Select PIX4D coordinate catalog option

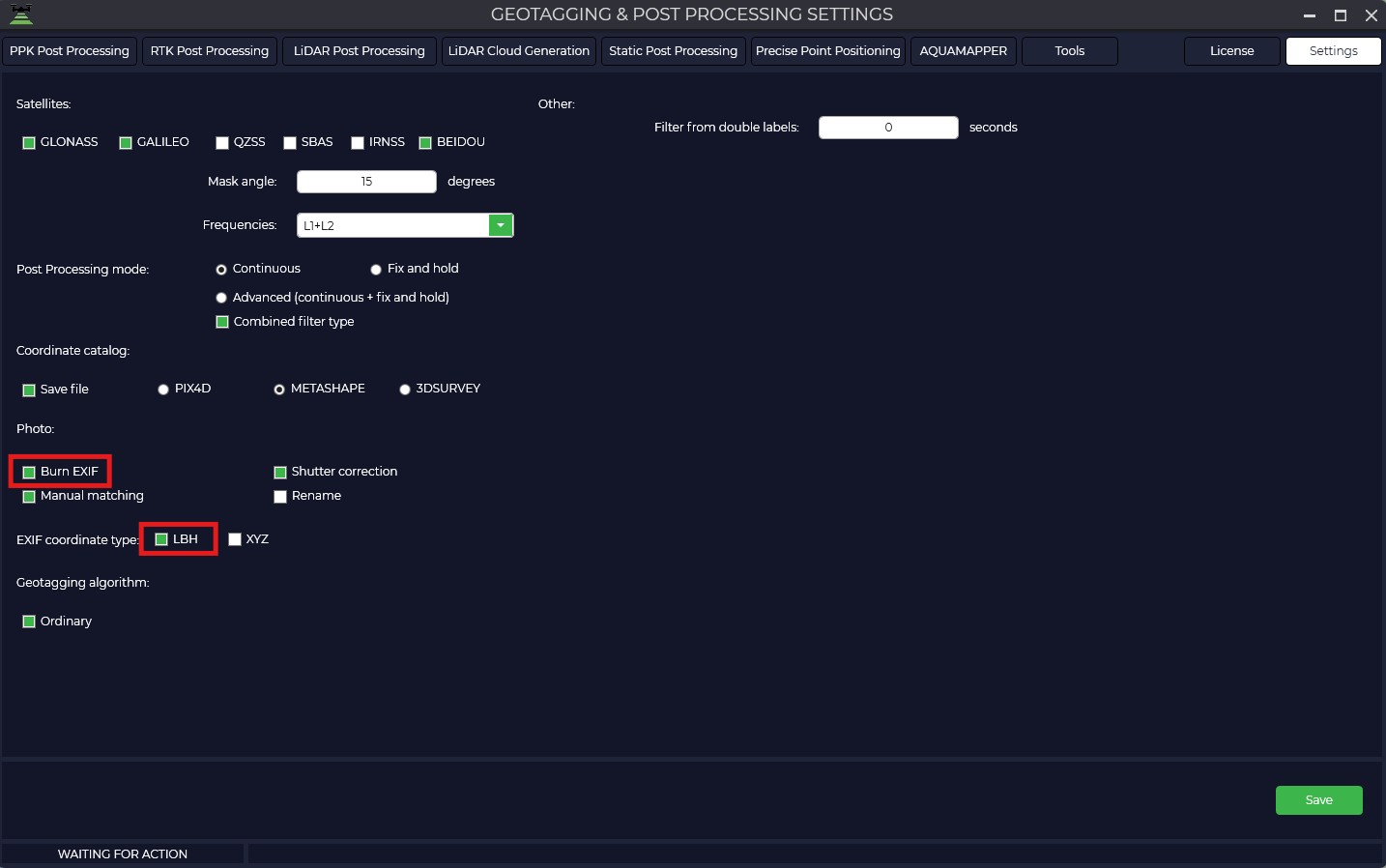coord(163,390)
